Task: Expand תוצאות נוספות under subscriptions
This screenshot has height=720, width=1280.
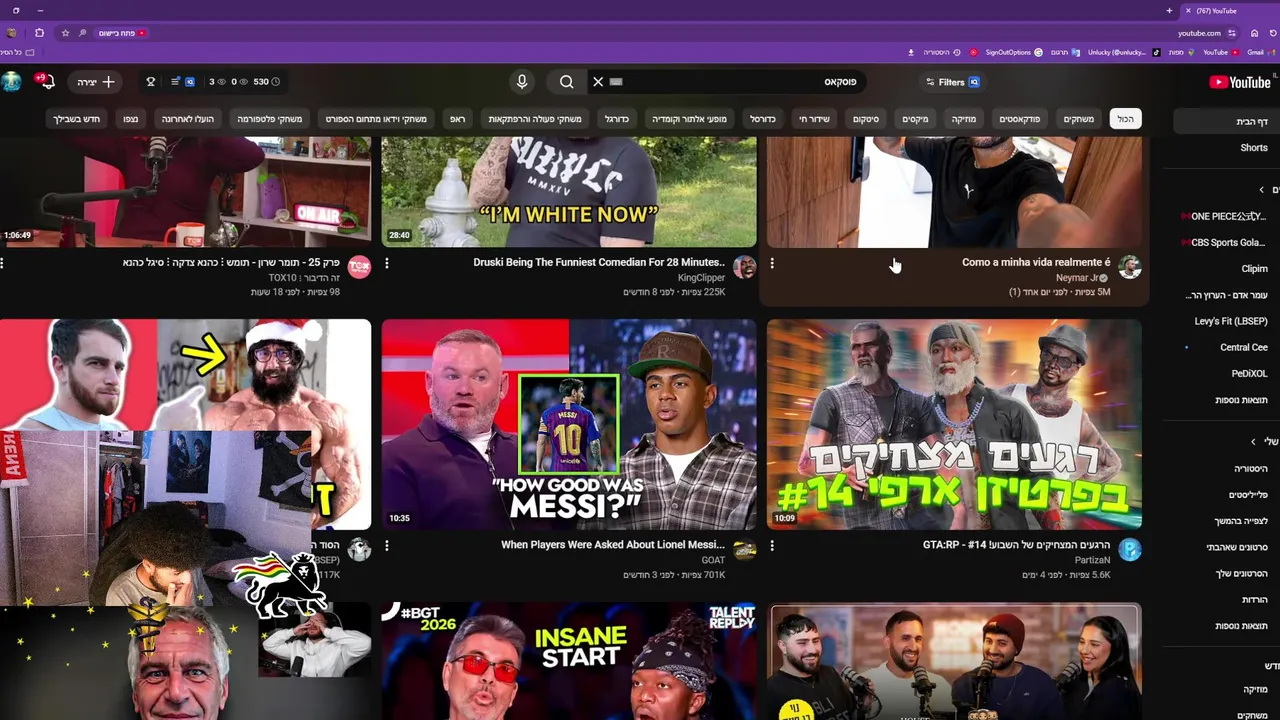Action: pyautogui.click(x=1241, y=400)
